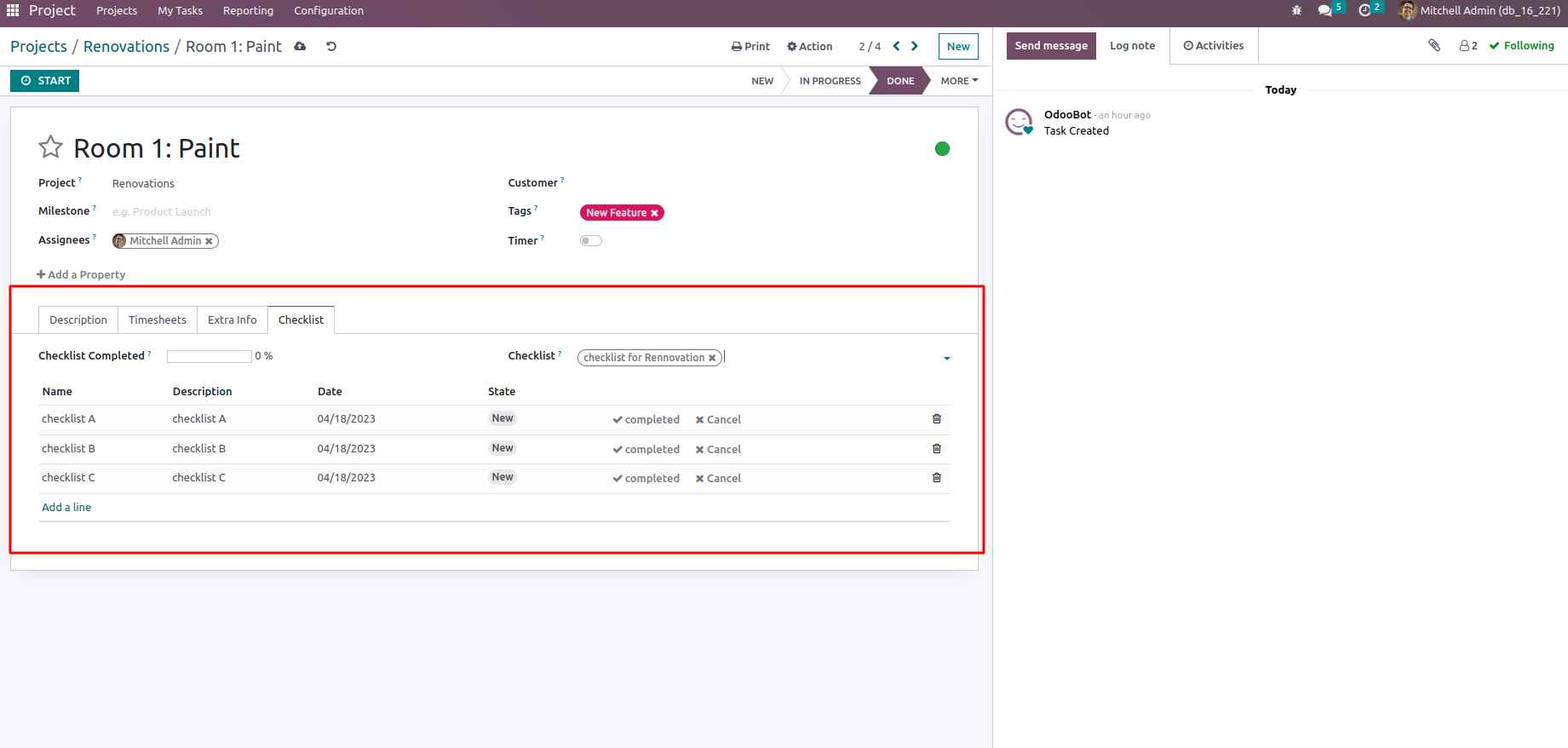Switch to the Extra Info tab

coord(233,320)
